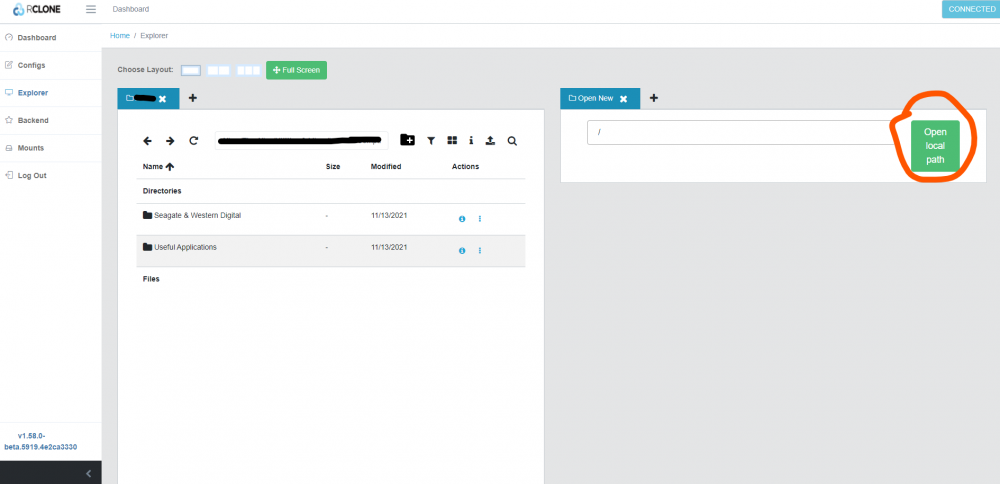Image resolution: width=1000 pixels, height=484 pixels.
Task: Click the upload icon
Action: [x=490, y=141]
